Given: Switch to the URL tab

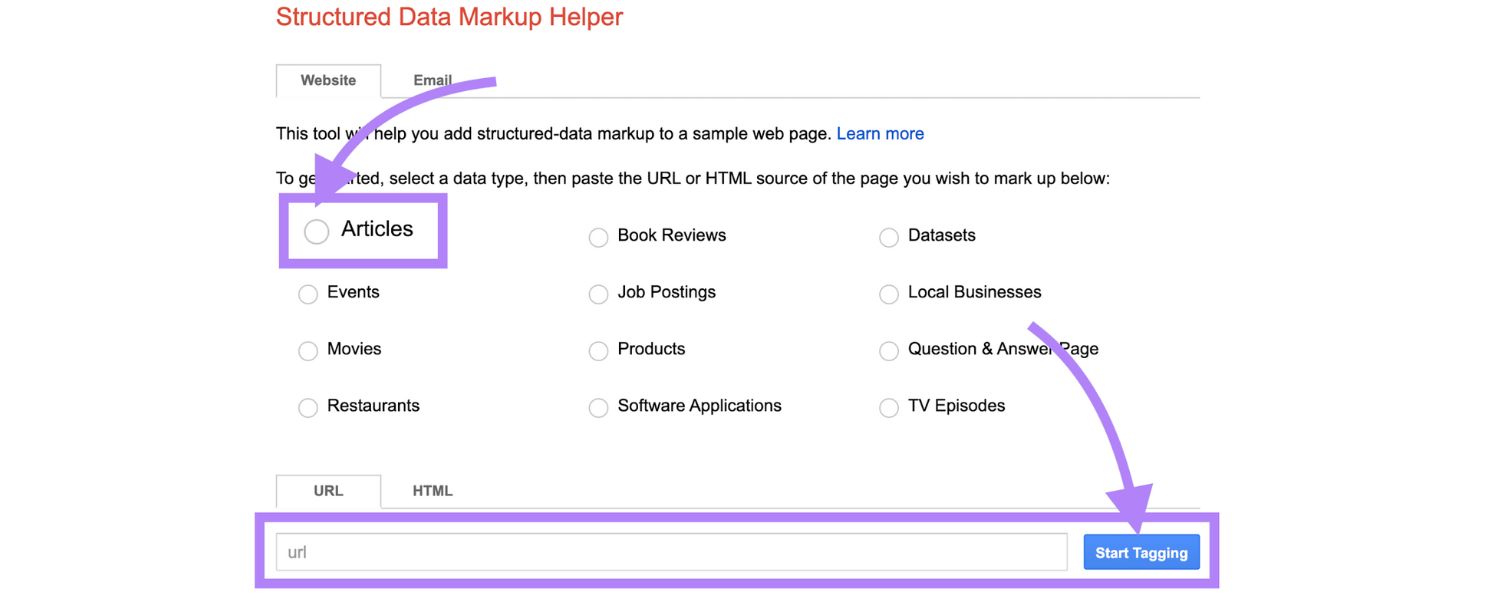Looking at the screenshot, I should click(x=329, y=490).
